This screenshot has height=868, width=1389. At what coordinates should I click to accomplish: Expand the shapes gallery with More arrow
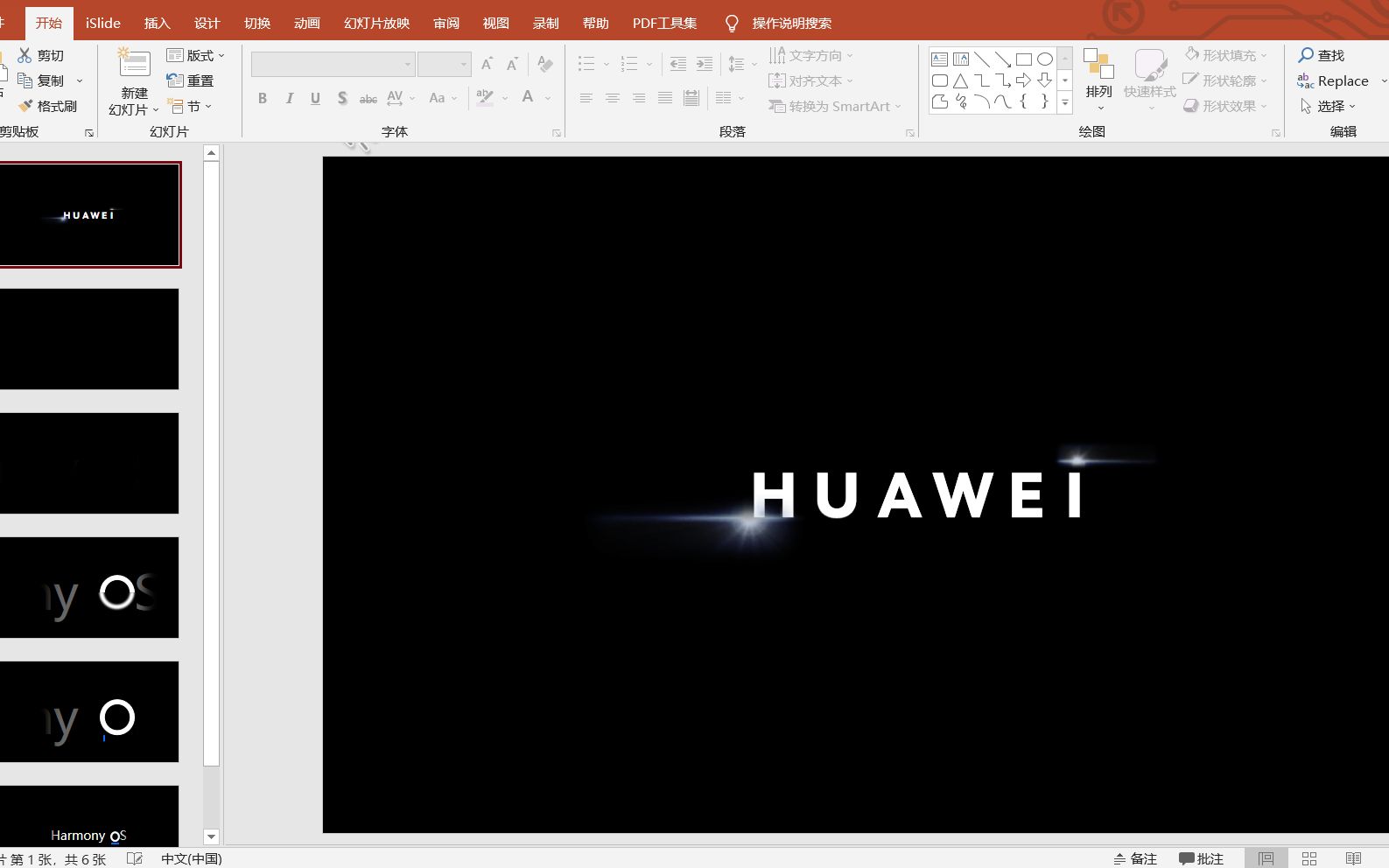tap(1065, 102)
